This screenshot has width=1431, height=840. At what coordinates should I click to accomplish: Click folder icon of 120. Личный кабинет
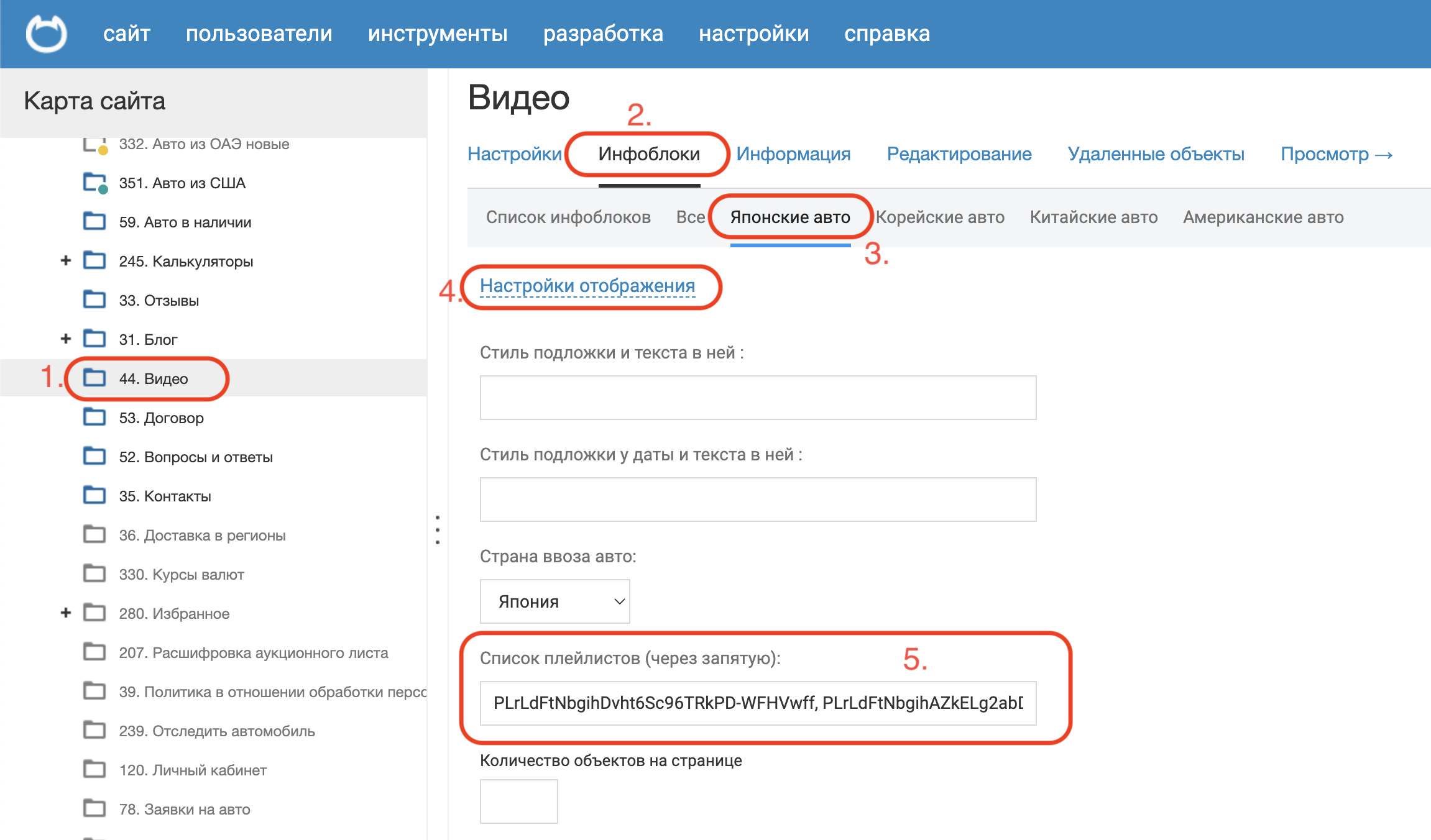(x=94, y=769)
